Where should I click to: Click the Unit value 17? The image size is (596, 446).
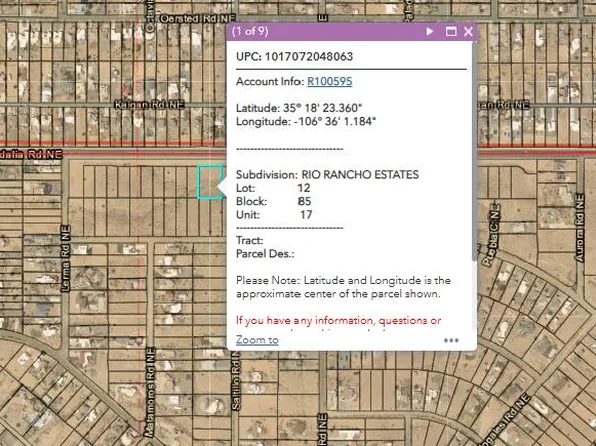306,215
